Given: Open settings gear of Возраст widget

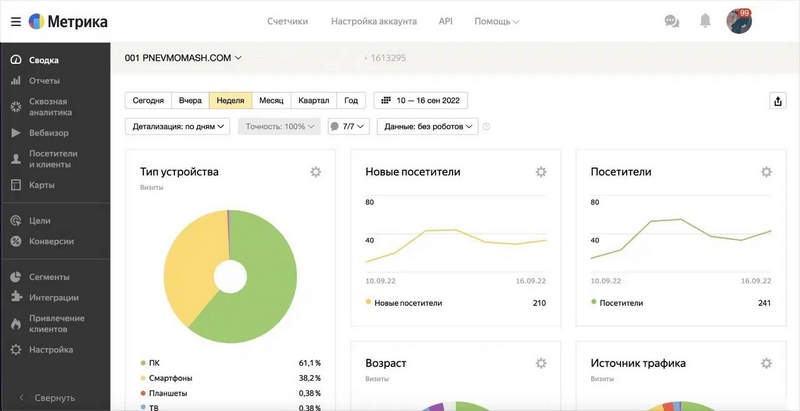Looking at the screenshot, I should [541, 363].
